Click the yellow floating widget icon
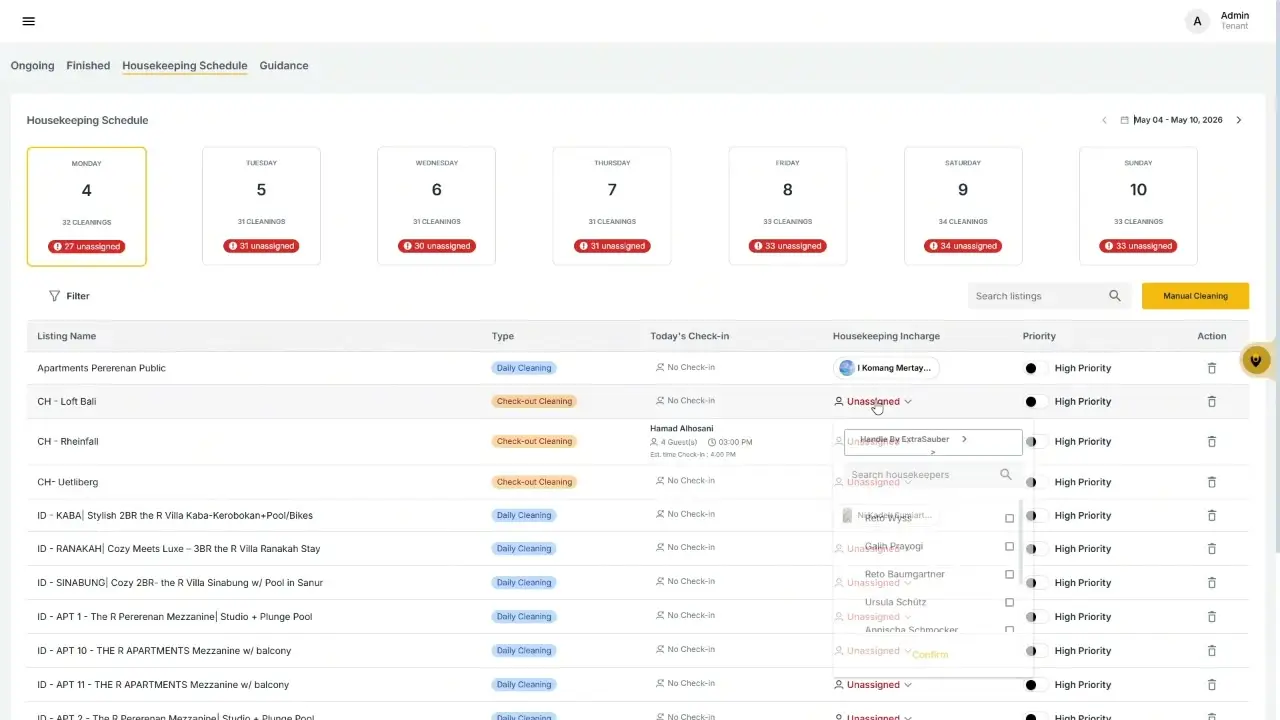1280x720 pixels. [x=1256, y=360]
